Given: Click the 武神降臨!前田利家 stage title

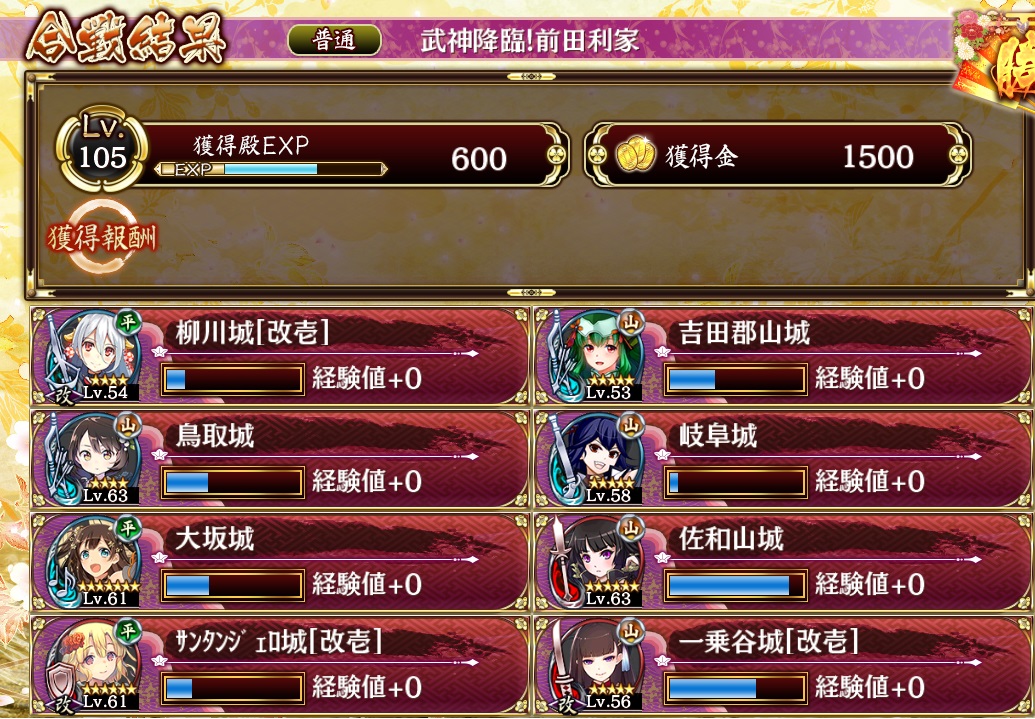Looking at the screenshot, I should coord(529,41).
